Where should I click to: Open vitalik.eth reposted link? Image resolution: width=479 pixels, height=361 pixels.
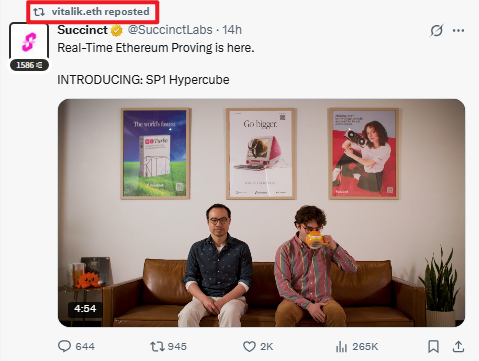tap(100, 12)
